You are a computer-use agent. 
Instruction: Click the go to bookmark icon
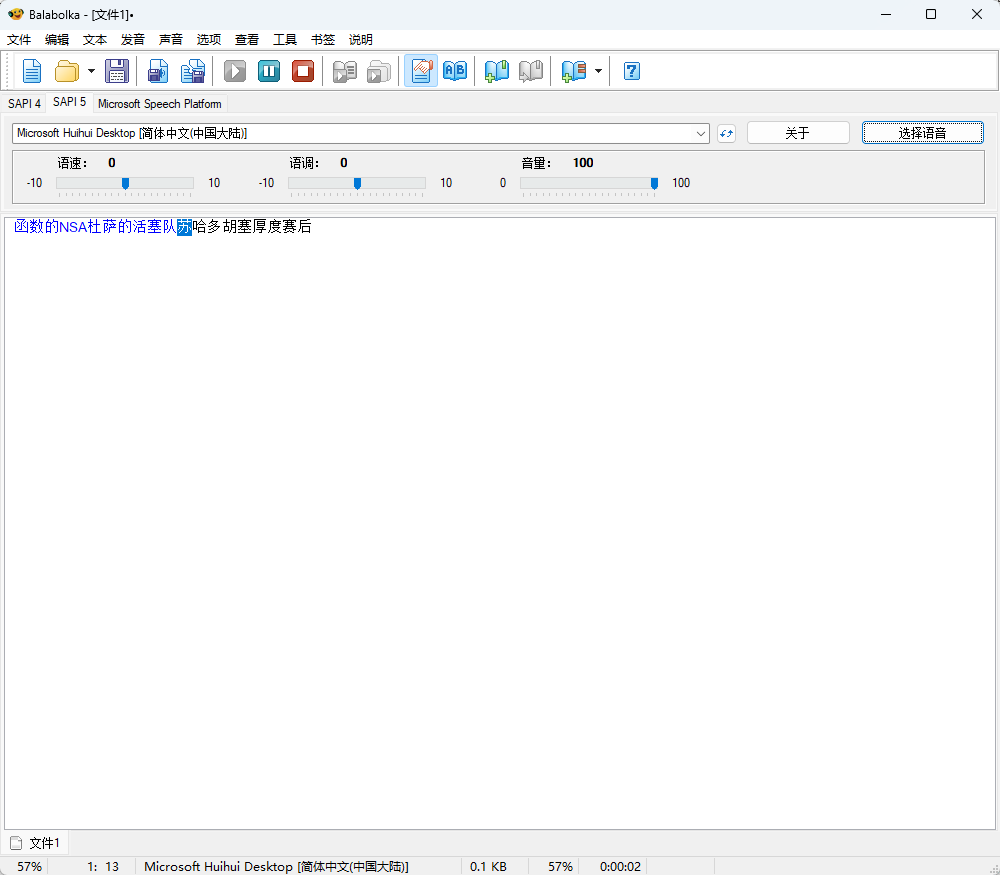tap(531, 71)
